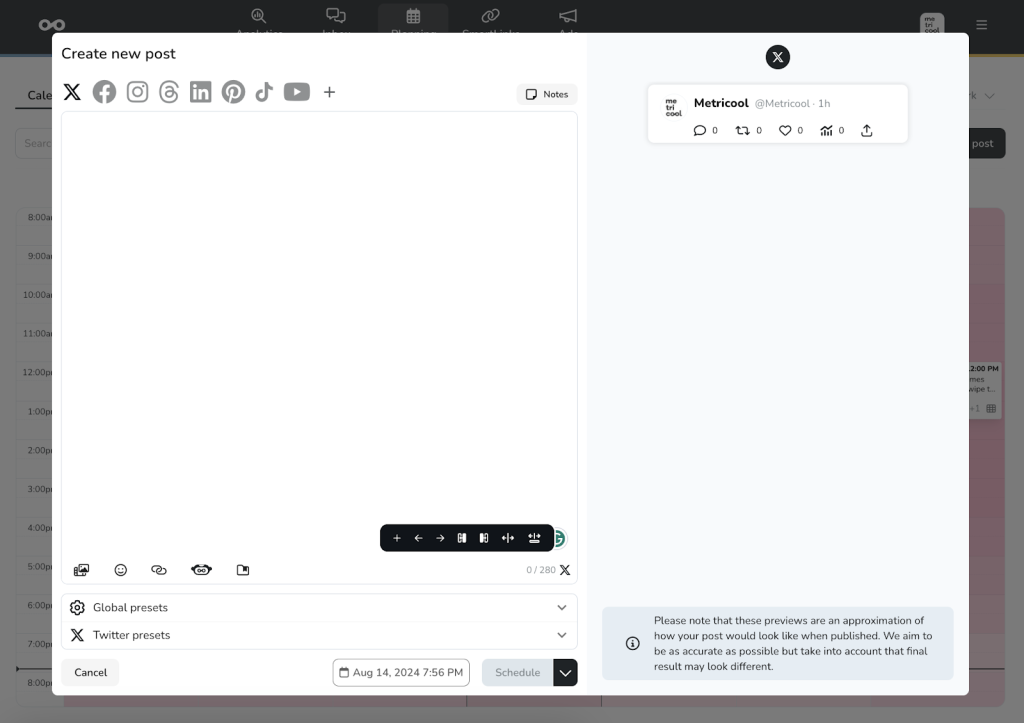This screenshot has width=1024, height=723.
Task: Expand the Global presets section
Action: tap(319, 607)
